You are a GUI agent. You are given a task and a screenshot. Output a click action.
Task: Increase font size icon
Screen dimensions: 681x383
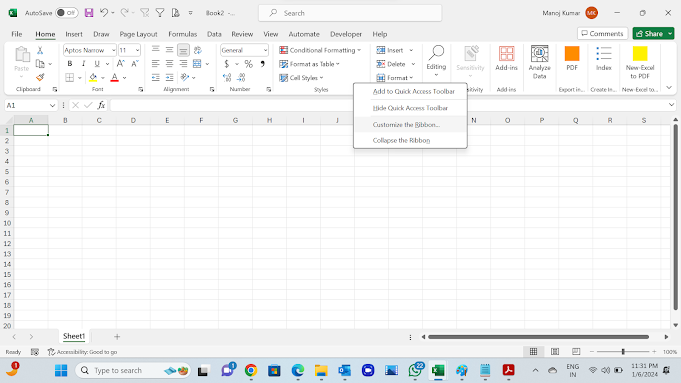(121, 64)
